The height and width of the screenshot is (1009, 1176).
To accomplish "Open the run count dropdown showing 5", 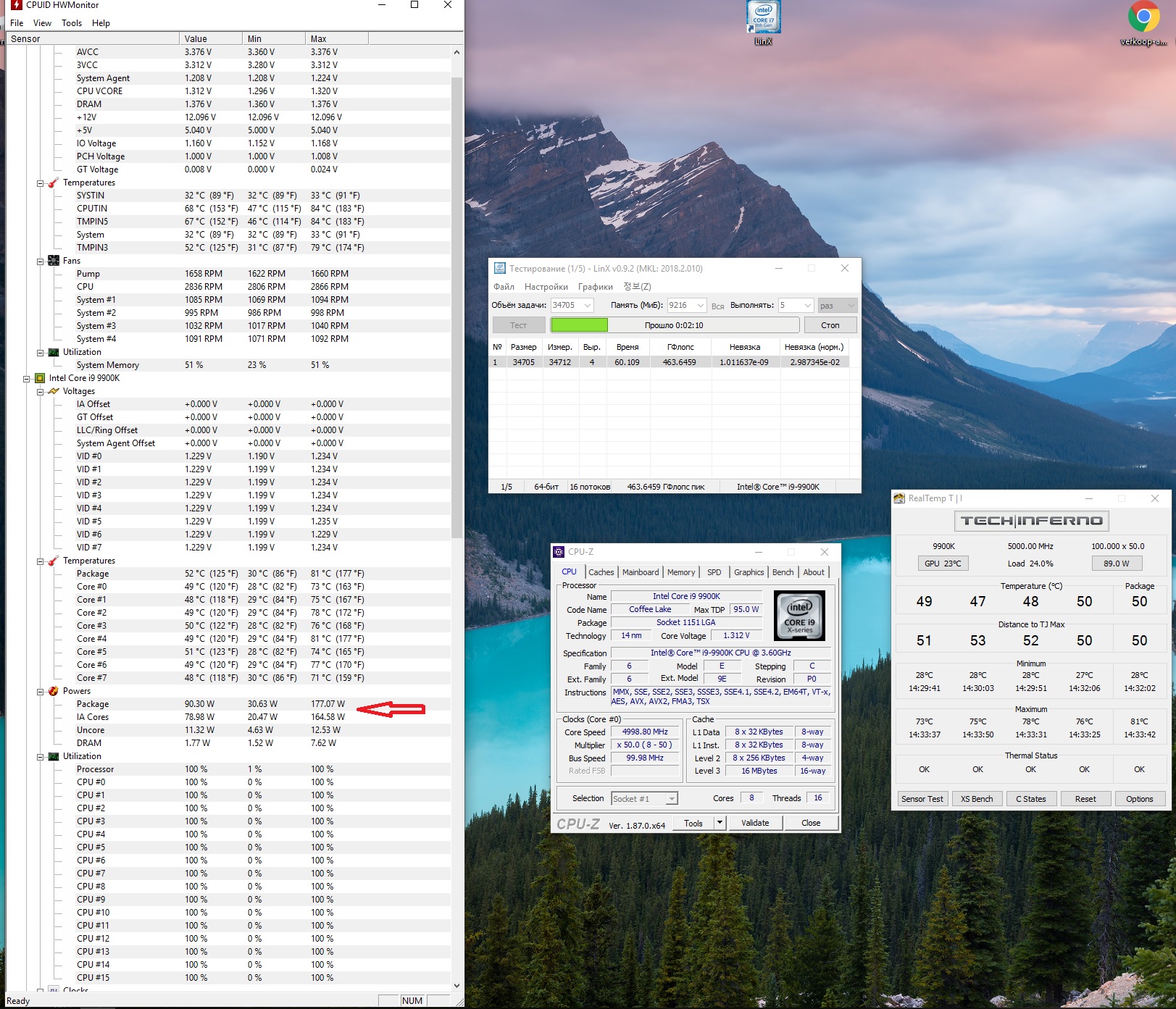I will [x=806, y=306].
